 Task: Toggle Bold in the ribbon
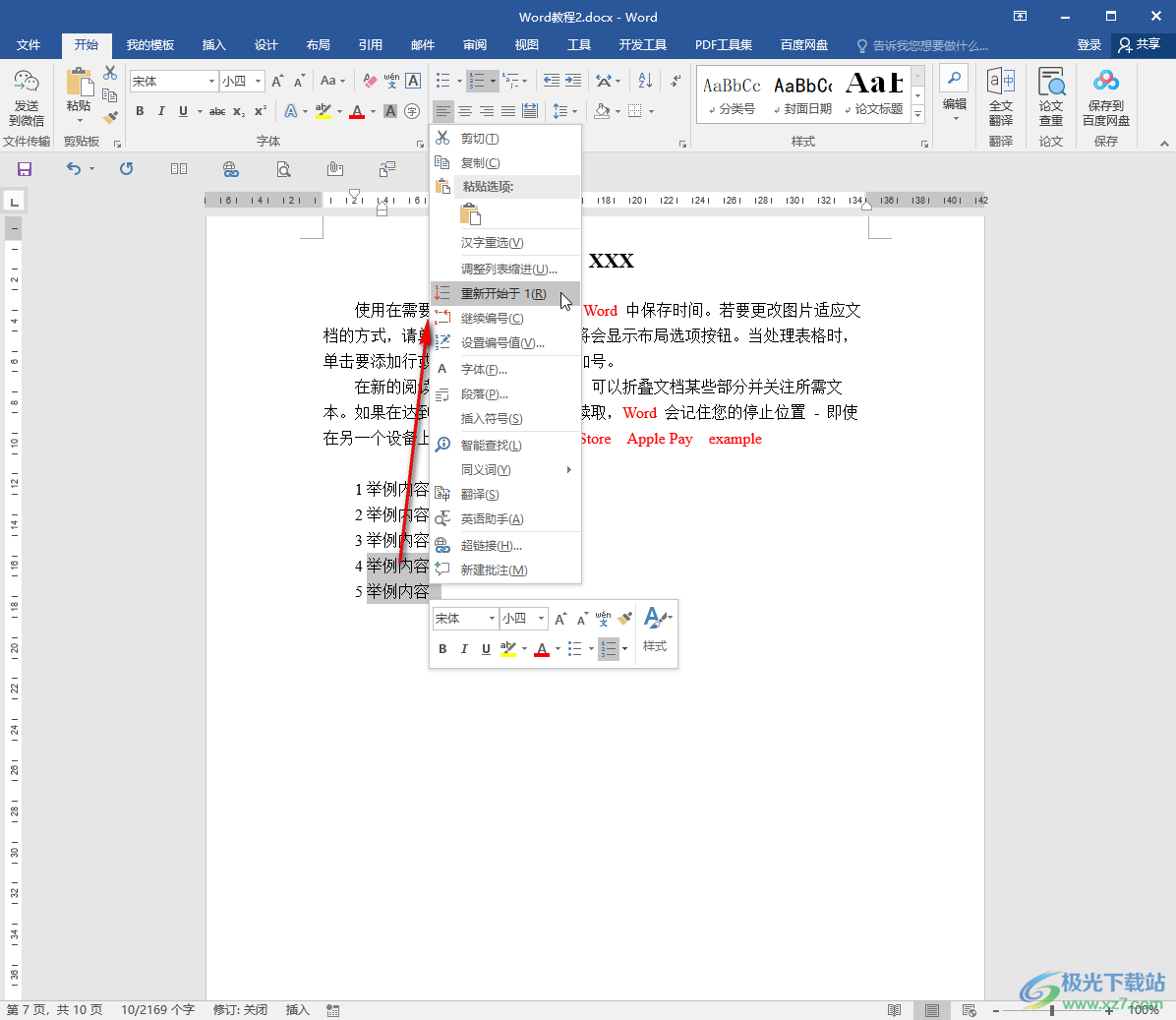pos(140,111)
